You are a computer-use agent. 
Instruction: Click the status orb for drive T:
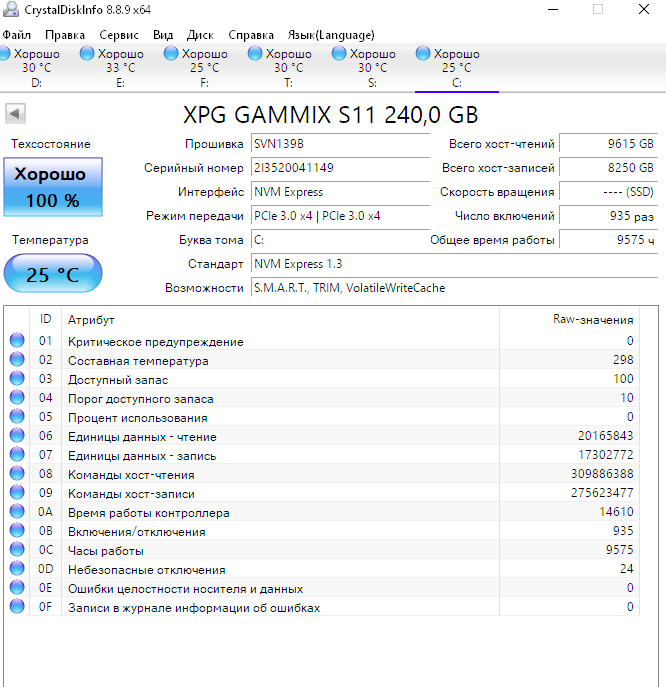pyautogui.click(x=255, y=53)
